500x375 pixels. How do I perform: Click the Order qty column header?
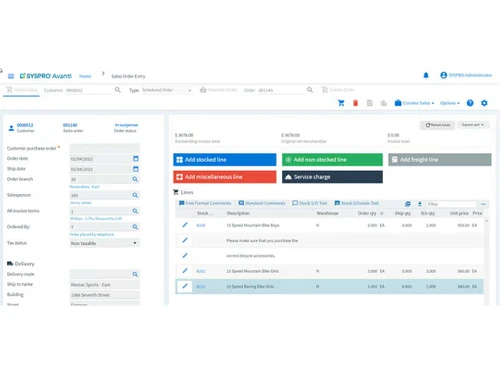[367, 213]
